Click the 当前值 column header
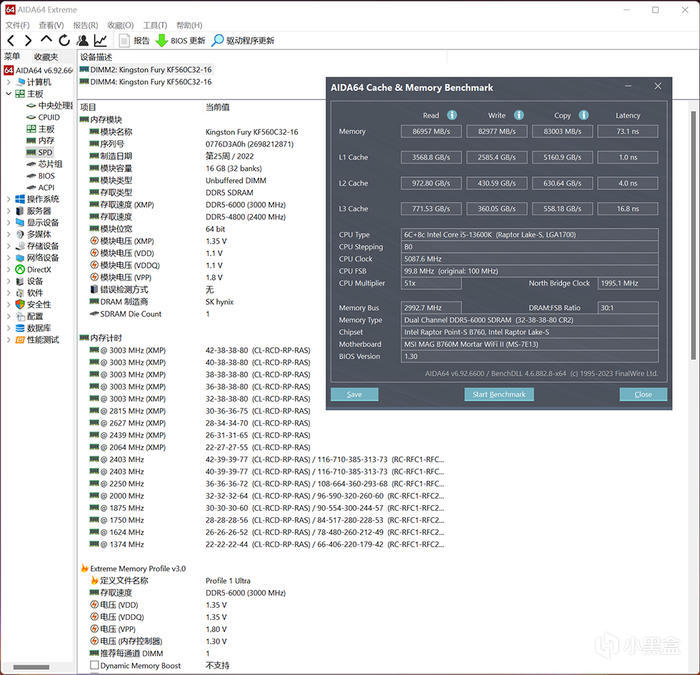 click(x=217, y=107)
